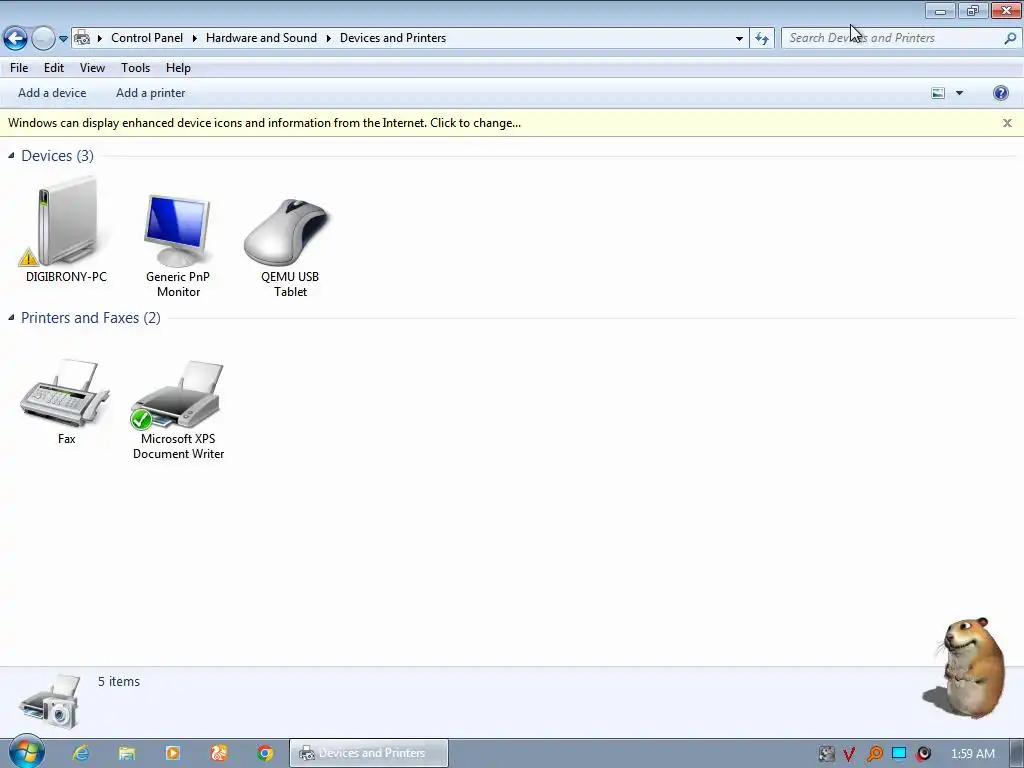The height and width of the screenshot is (768, 1024).
Task: Click Add a device
Action: pos(52,93)
